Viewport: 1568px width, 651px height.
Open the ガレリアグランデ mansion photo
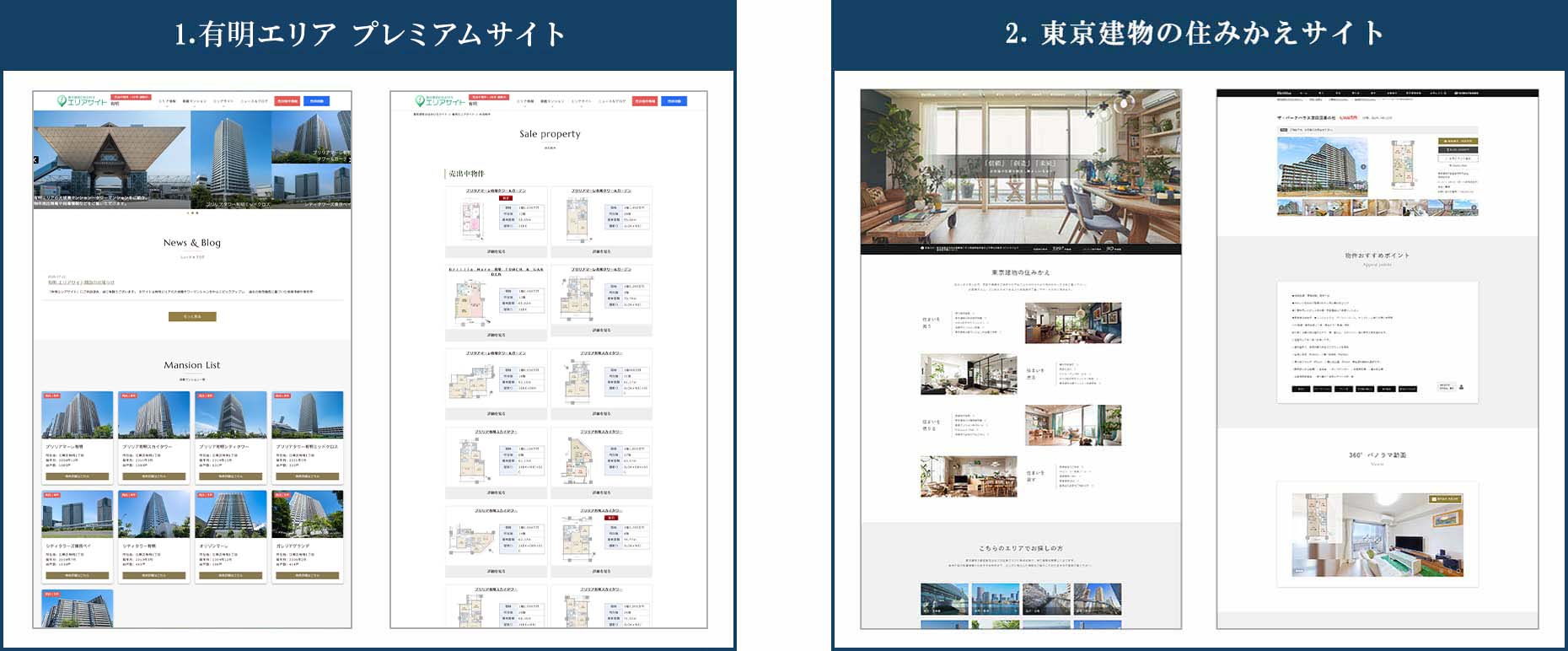click(x=307, y=514)
